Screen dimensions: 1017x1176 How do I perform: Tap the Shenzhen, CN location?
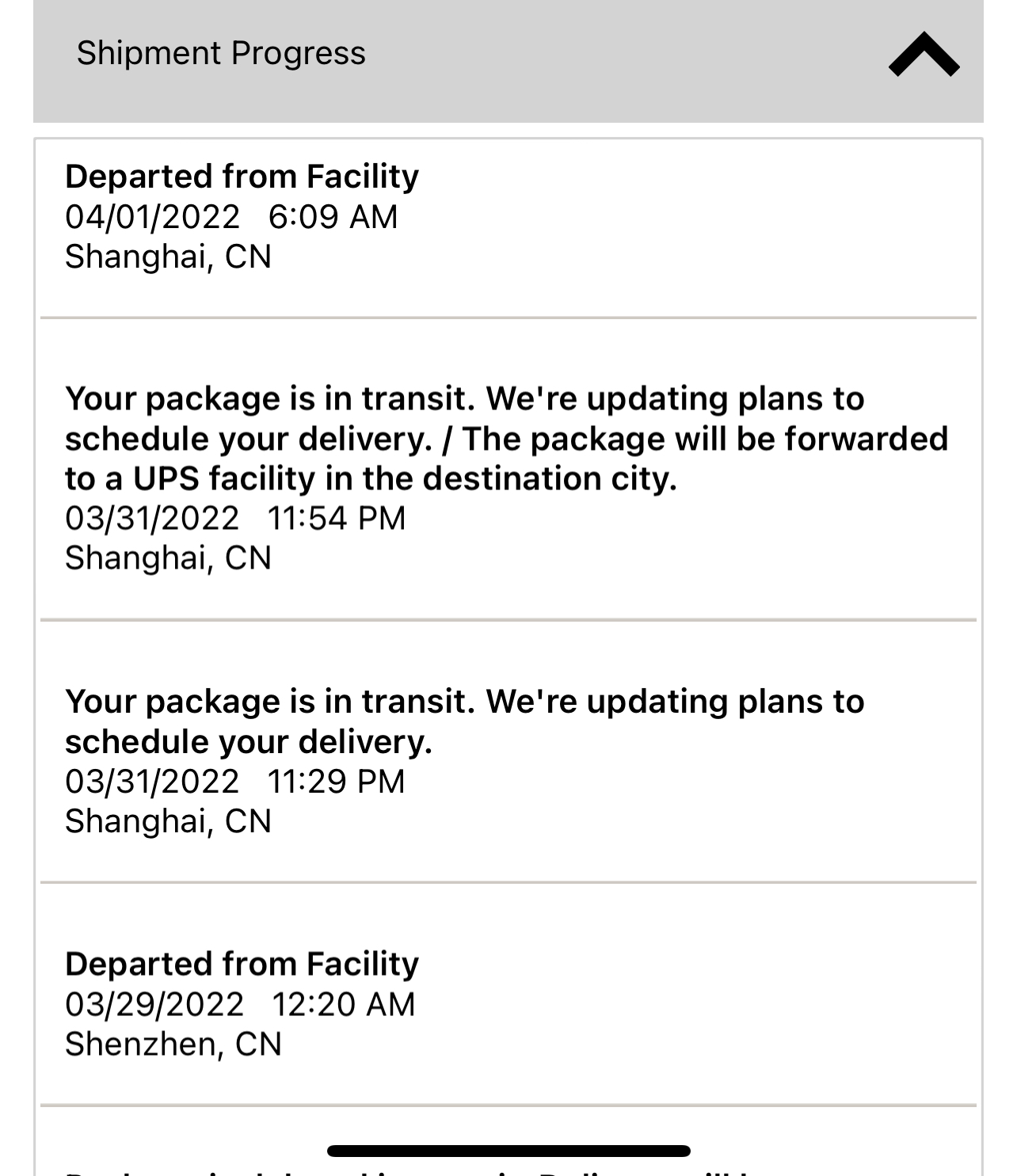(173, 1044)
